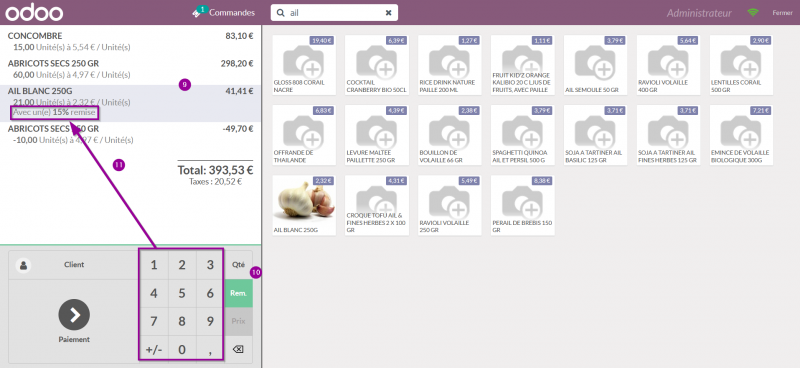Viewport: 800px width, 368px height.
Task: Click the magnifier icon in the search box
Action: point(281,13)
